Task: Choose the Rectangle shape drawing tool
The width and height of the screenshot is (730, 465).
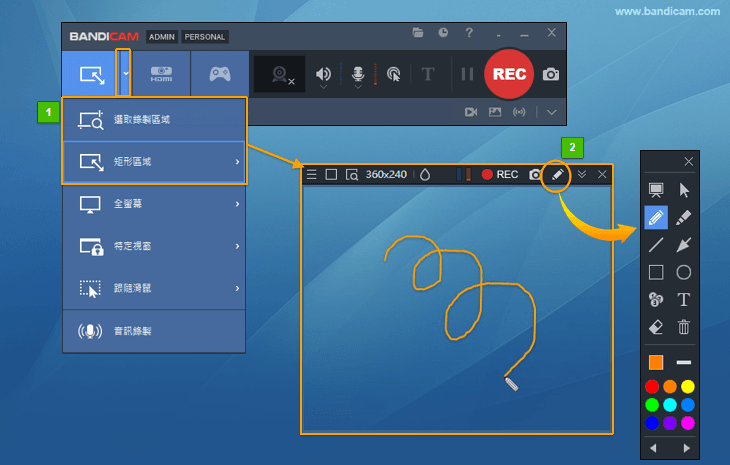Action: click(656, 272)
